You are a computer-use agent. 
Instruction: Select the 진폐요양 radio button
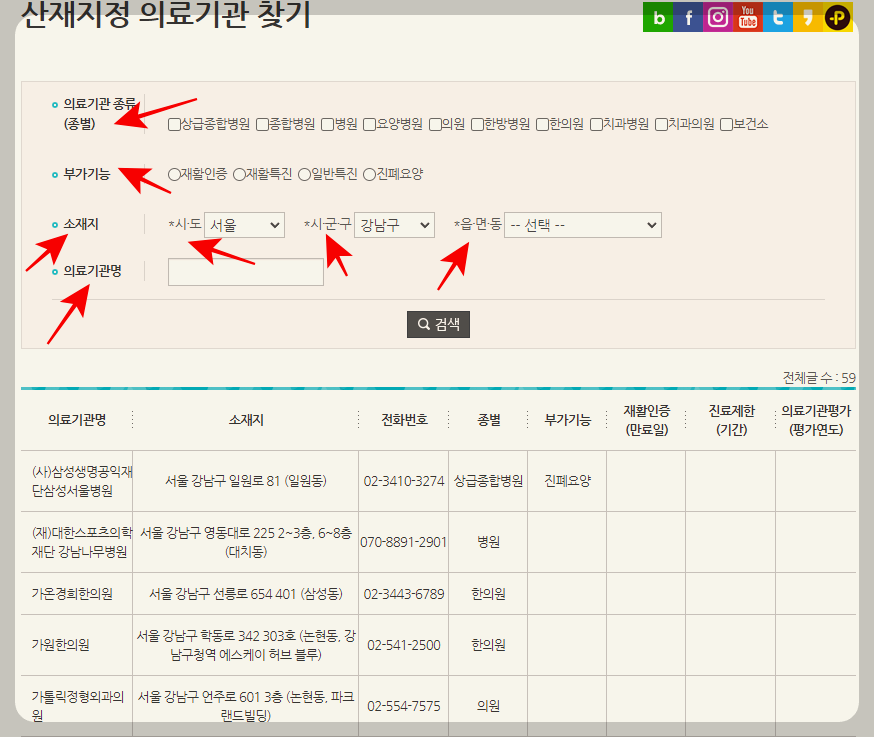368,172
